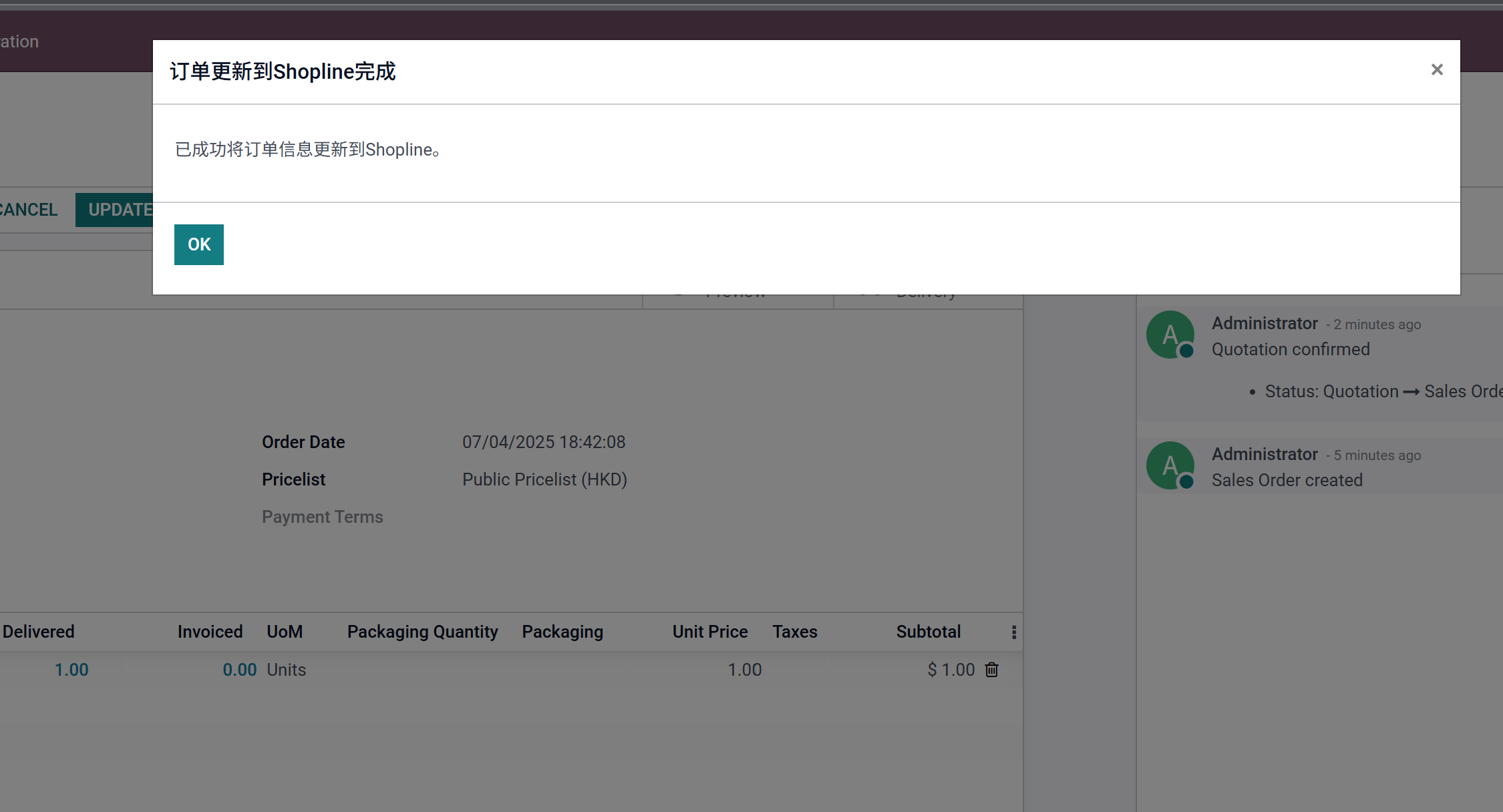This screenshot has width=1503, height=812.
Task: Click the Payment Terms field label
Action: click(x=323, y=517)
